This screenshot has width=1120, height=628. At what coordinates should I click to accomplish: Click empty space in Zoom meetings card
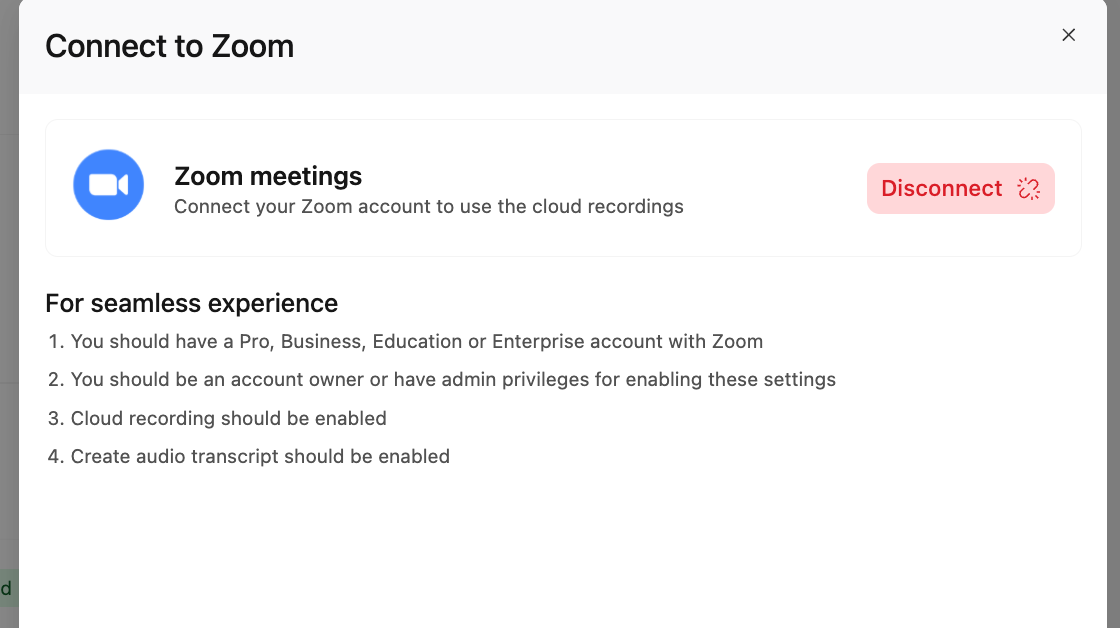(x=775, y=188)
